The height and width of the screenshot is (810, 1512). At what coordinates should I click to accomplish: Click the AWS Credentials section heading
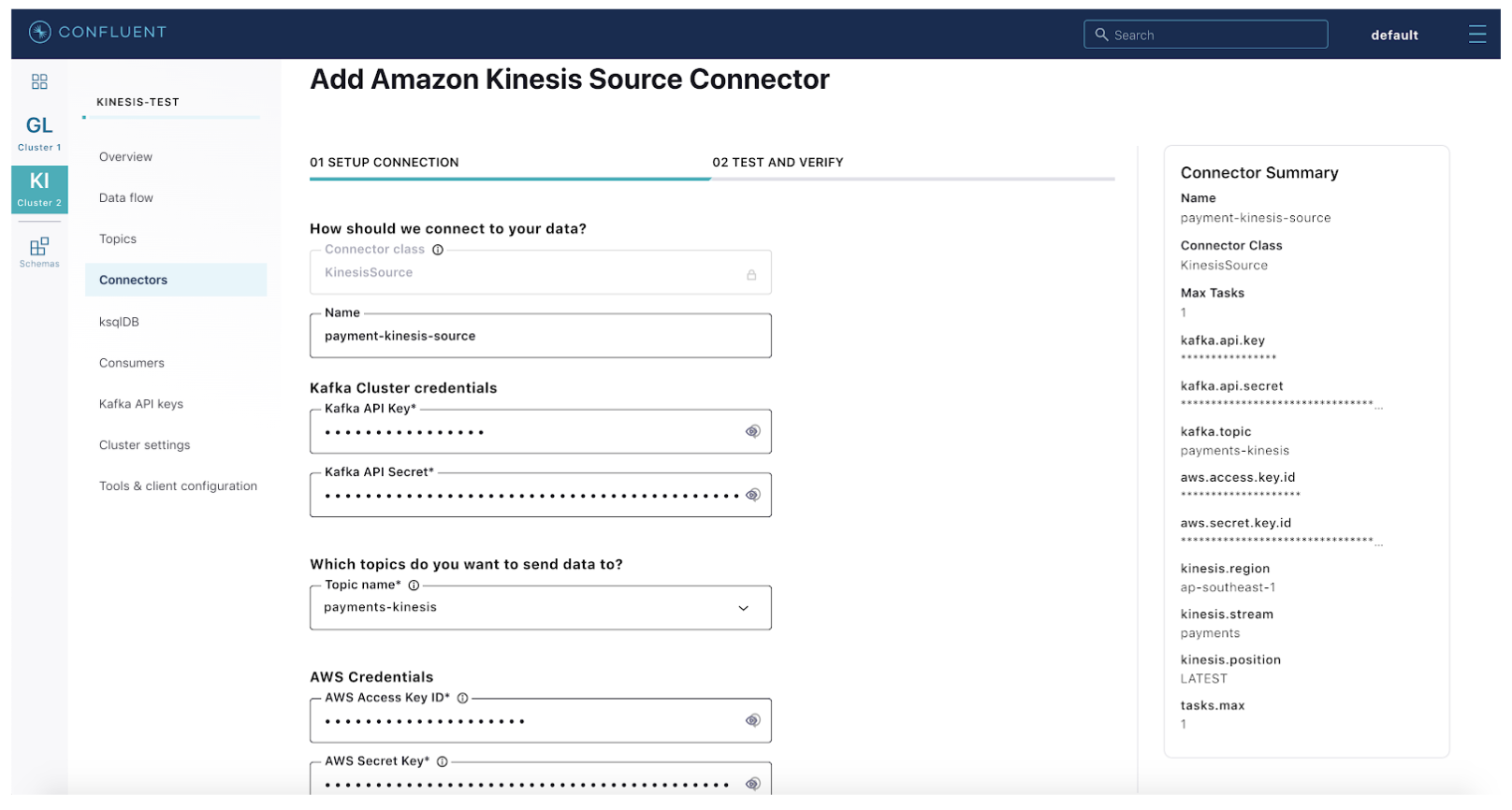tap(371, 677)
